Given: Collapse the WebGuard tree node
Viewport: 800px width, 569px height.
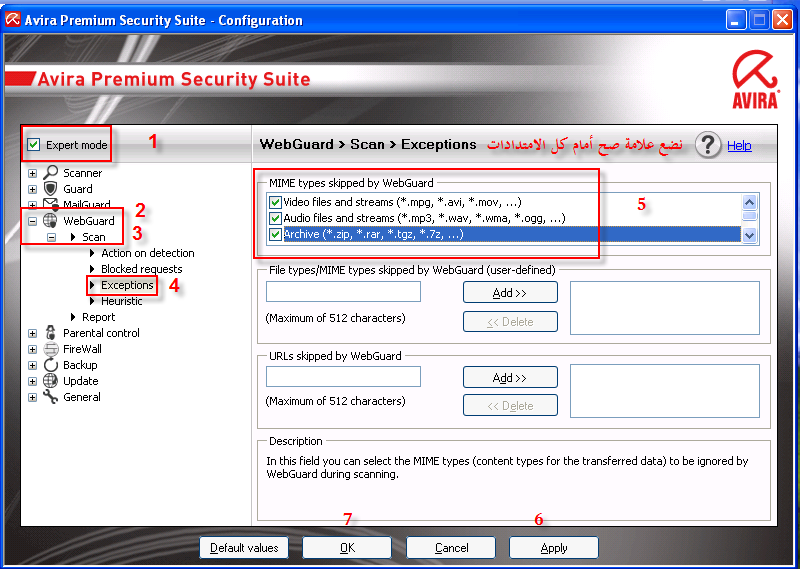Looking at the screenshot, I should click(x=33, y=221).
